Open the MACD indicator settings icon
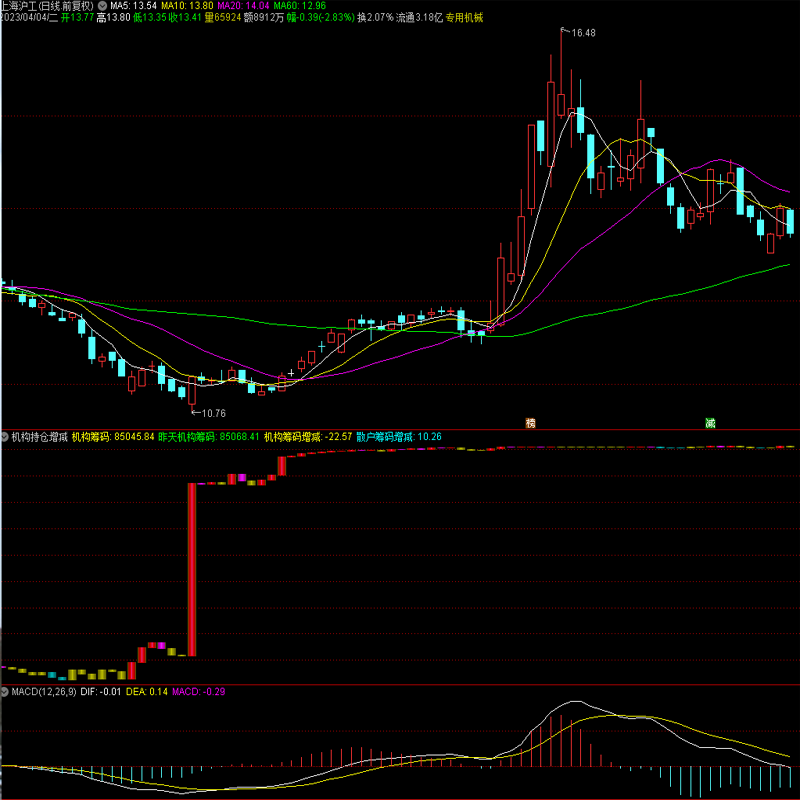Viewport: 800px width, 800px height. [x=5, y=691]
